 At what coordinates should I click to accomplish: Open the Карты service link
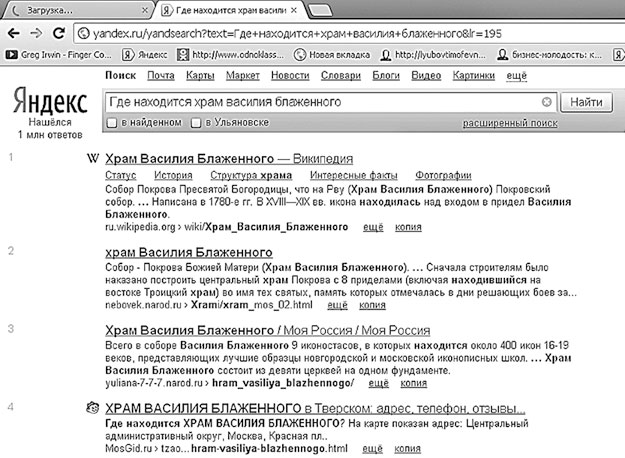[x=200, y=76]
